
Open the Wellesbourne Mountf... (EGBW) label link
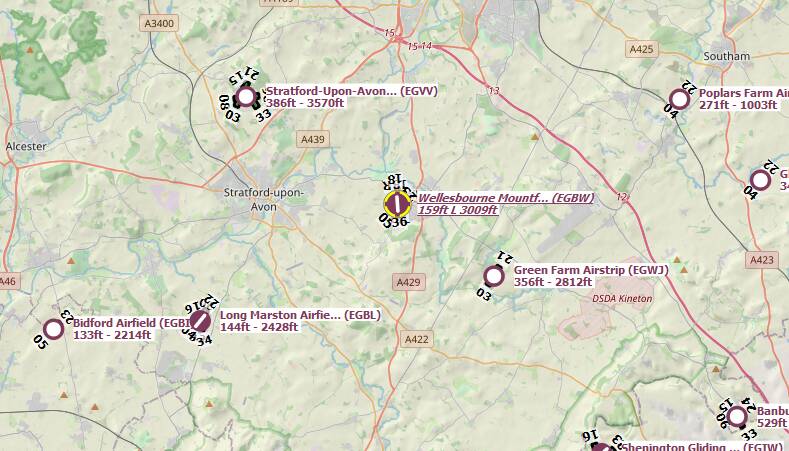click(506, 198)
